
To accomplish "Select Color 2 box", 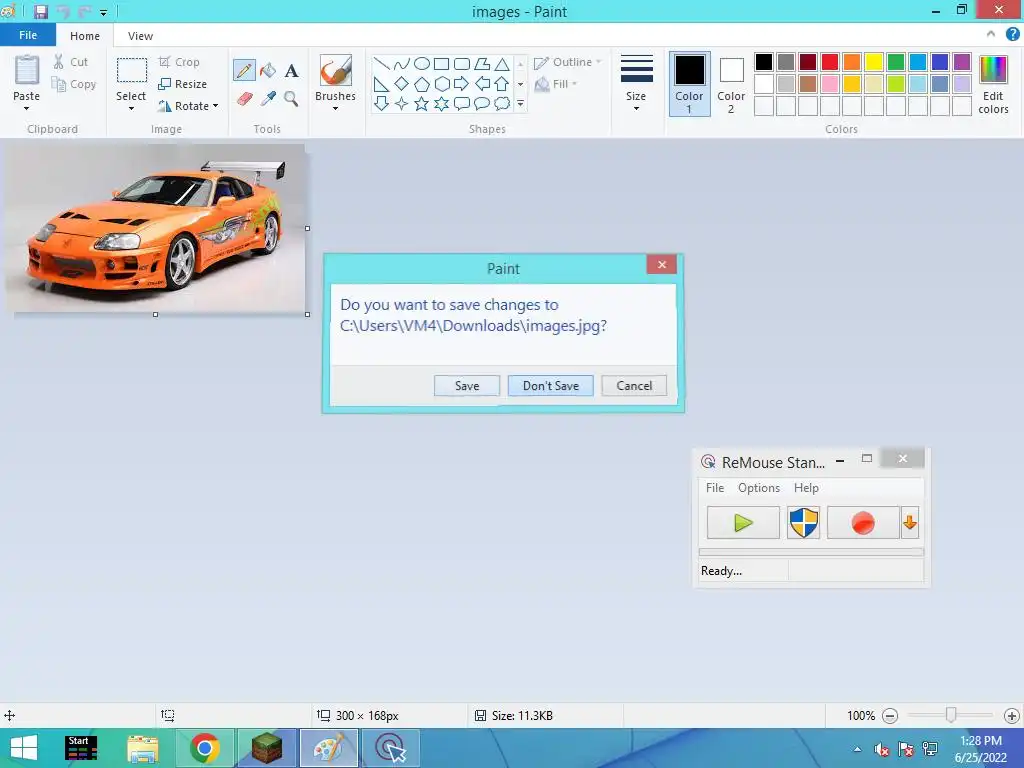I will coord(731,84).
